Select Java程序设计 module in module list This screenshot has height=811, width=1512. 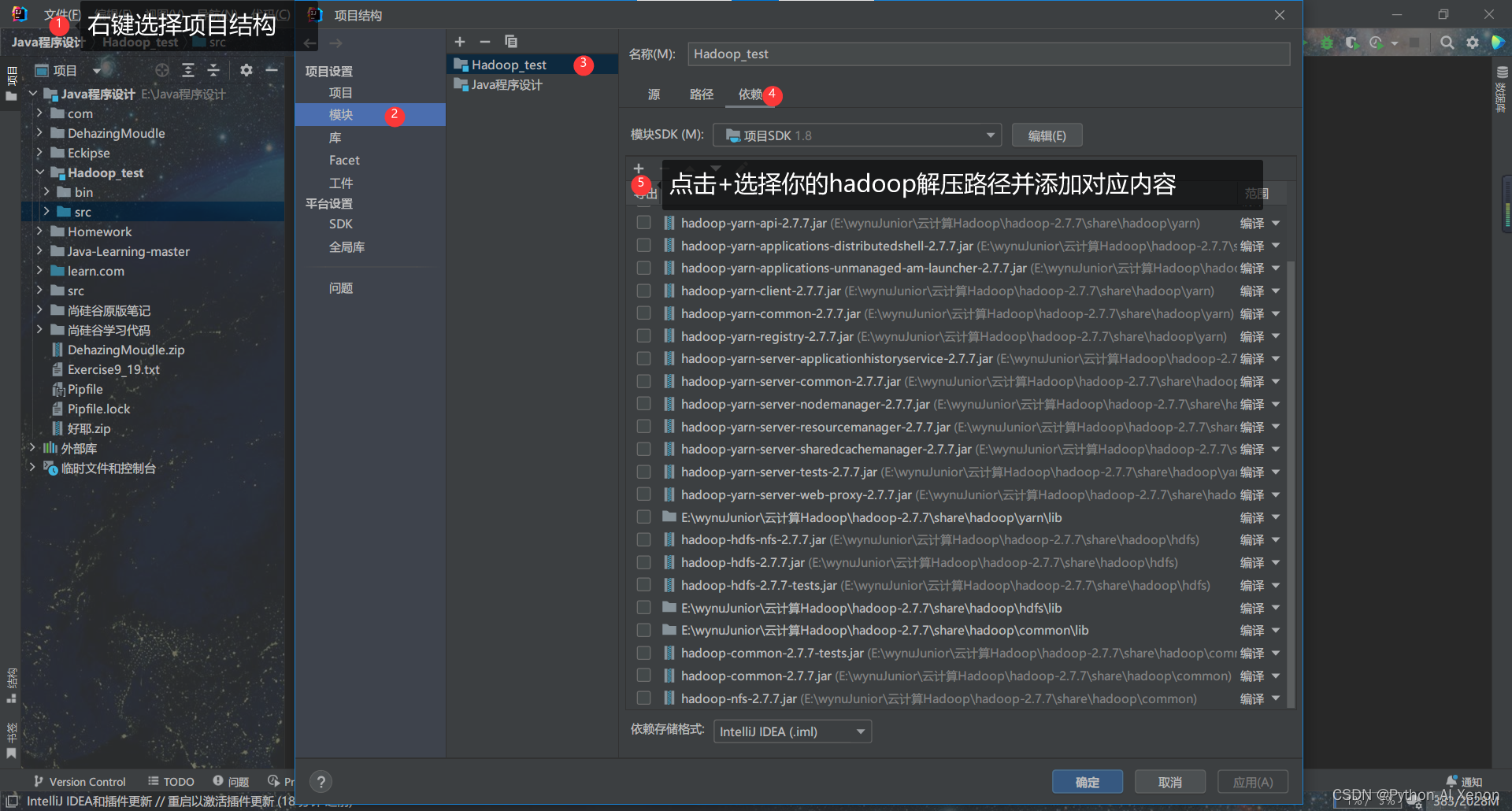tap(532, 85)
